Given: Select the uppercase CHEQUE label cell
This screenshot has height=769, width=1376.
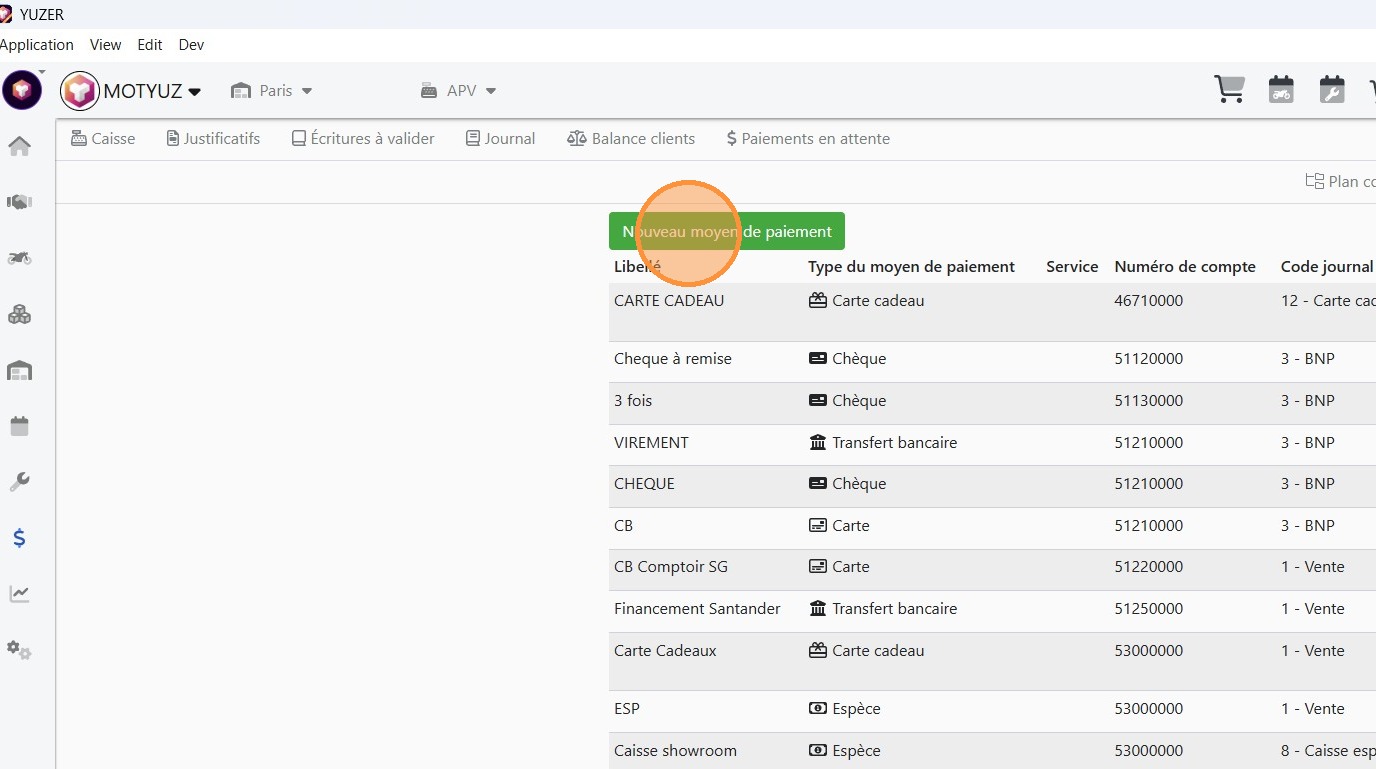Looking at the screenshot, I should 644,484.
